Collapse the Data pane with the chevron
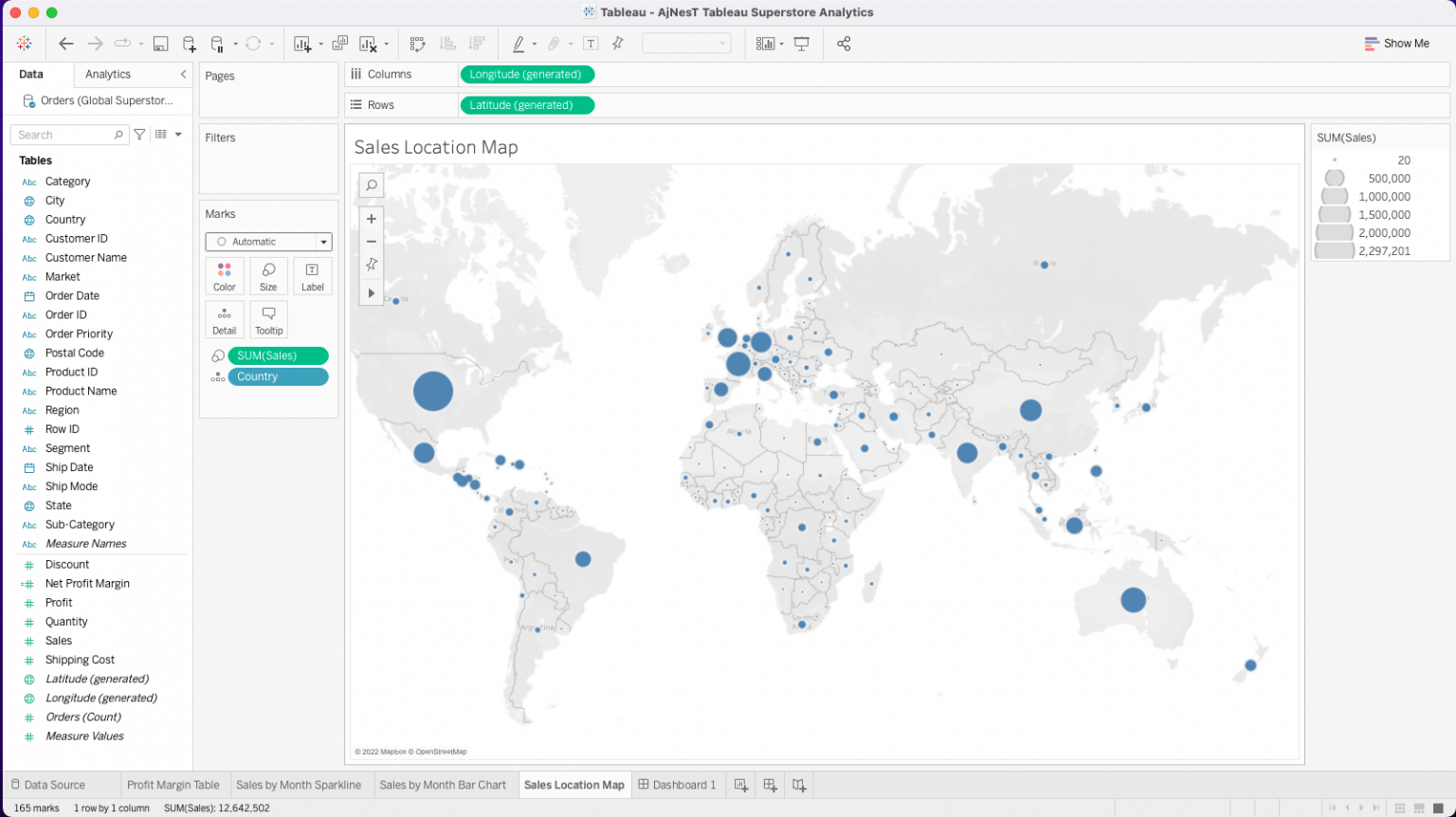The height and width of the screenshot is (817, 1456). tap(183, 74)
